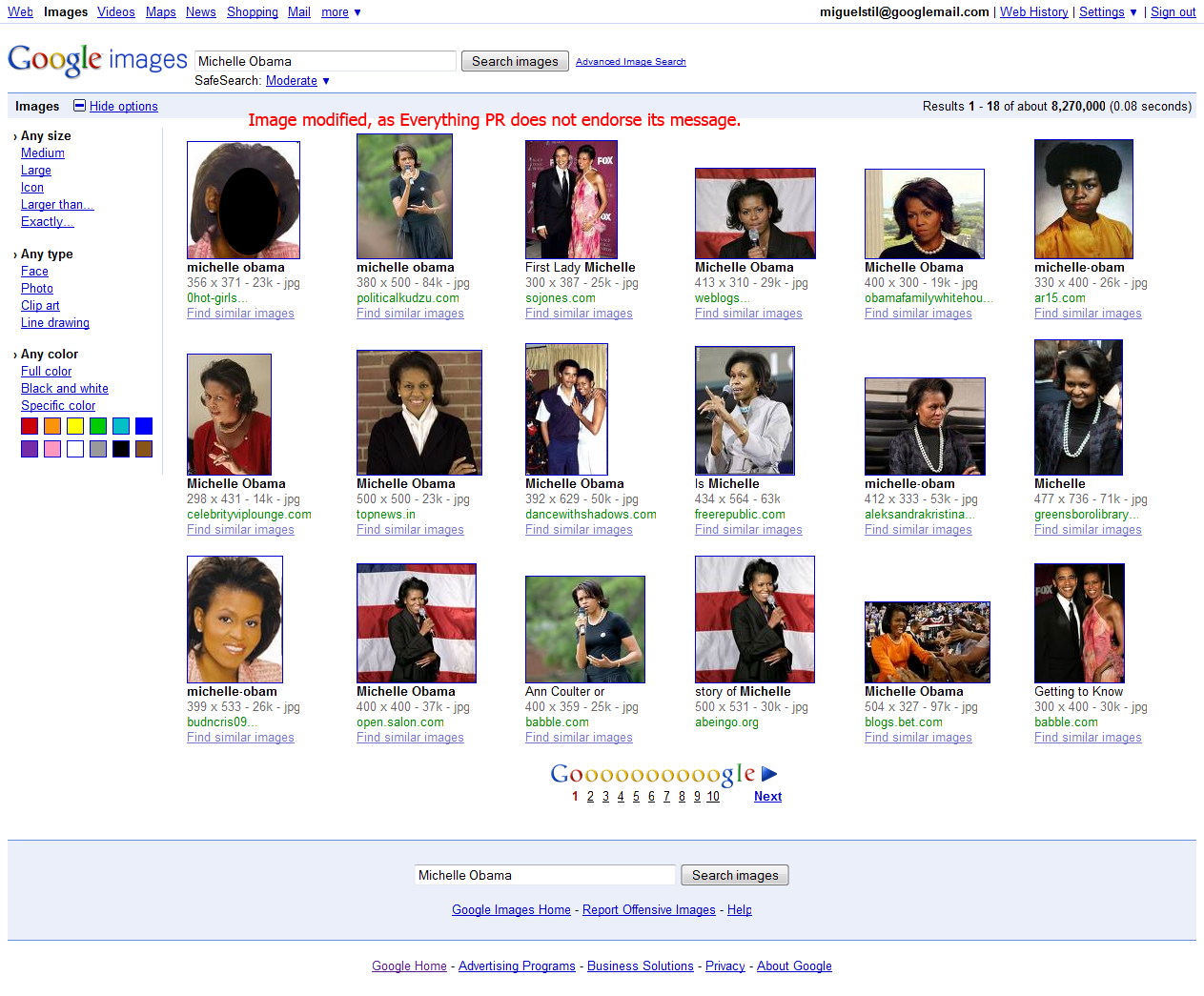Filter image type to Line drawing

55,323
